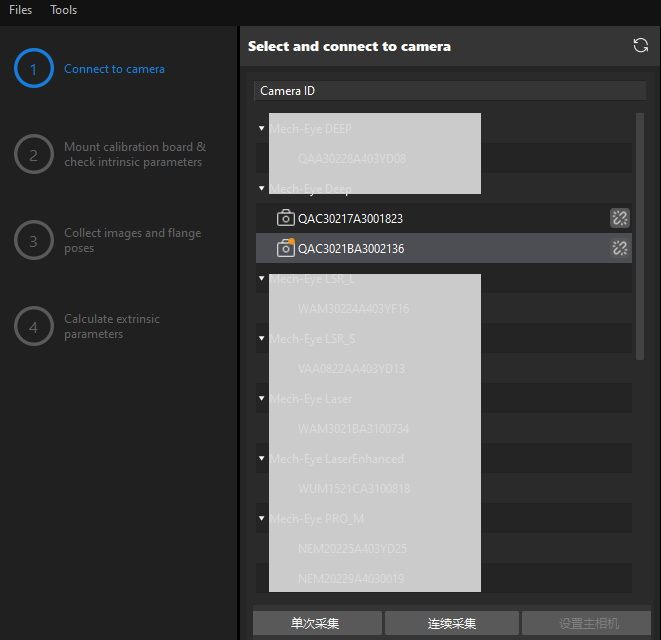This screenshot has height=640, width=661.
Task: Collapse the Mech-Eye Deep group arrow
Action: [x=261, y=188]
